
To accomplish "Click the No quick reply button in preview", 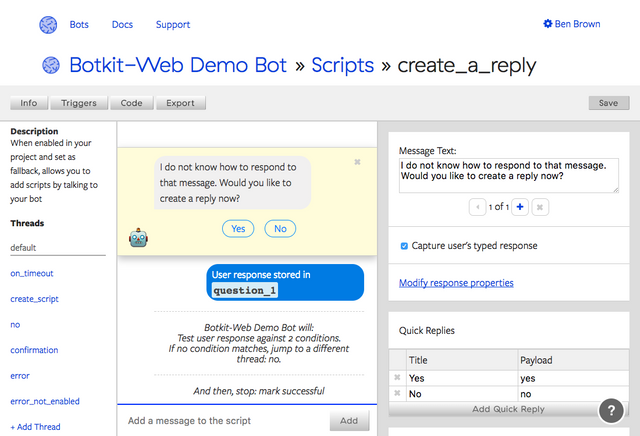I will pyautogui.click(x=280, y=229).
